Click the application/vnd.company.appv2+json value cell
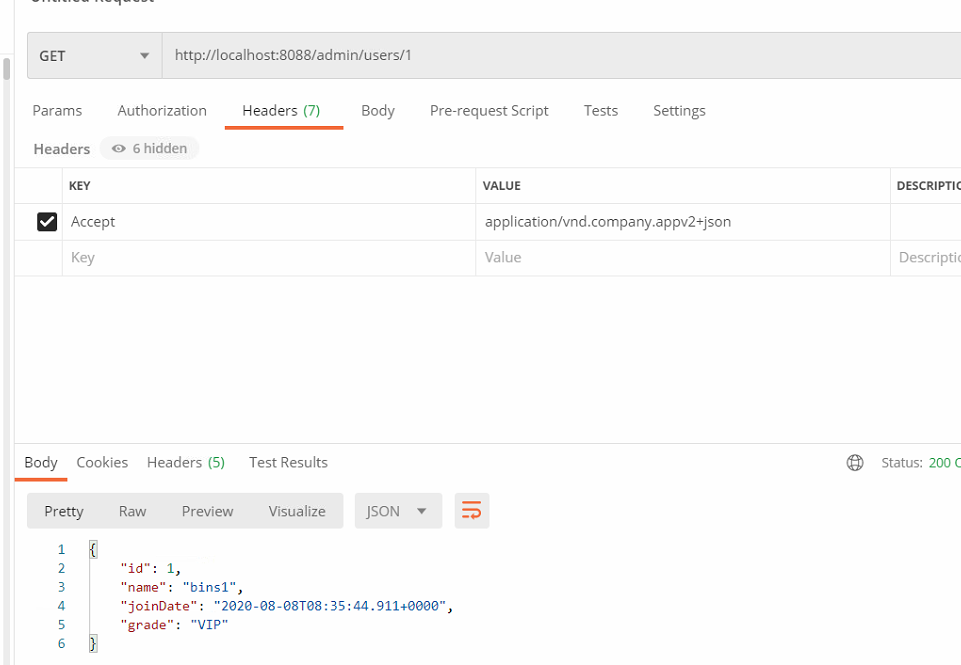This screenshot has height=665, width=961. coord(683,222)
